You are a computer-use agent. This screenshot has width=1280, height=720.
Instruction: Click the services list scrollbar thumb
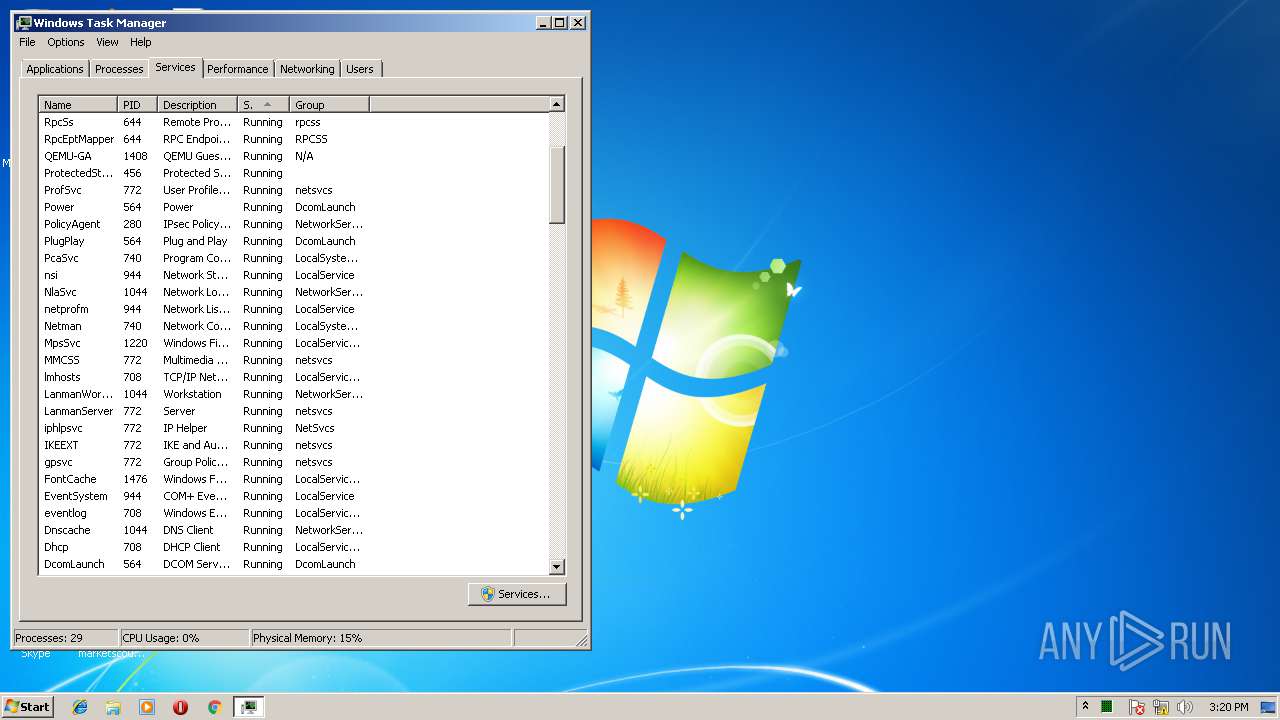click(557, 185)
